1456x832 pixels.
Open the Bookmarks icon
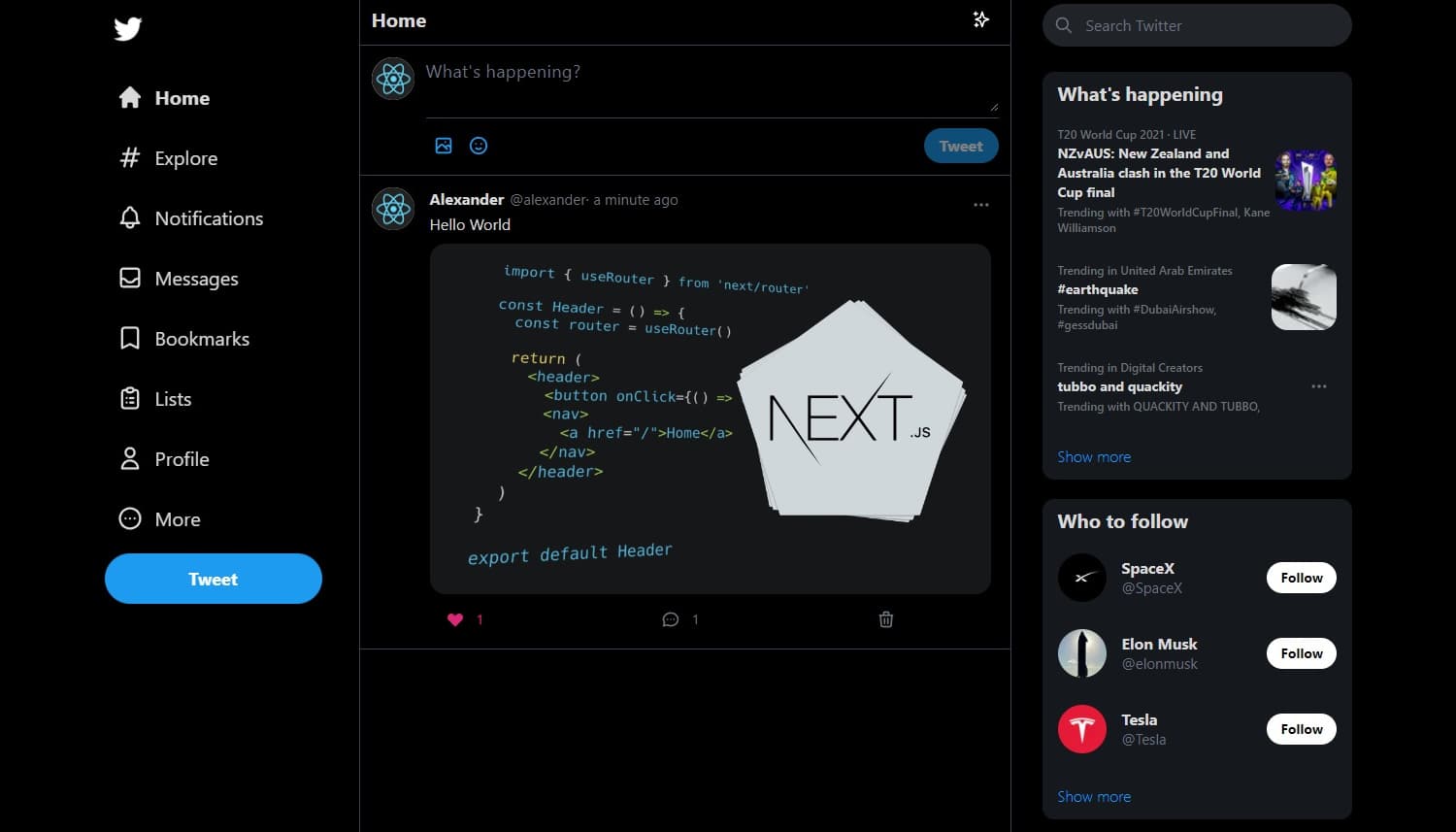coord(130,338)
